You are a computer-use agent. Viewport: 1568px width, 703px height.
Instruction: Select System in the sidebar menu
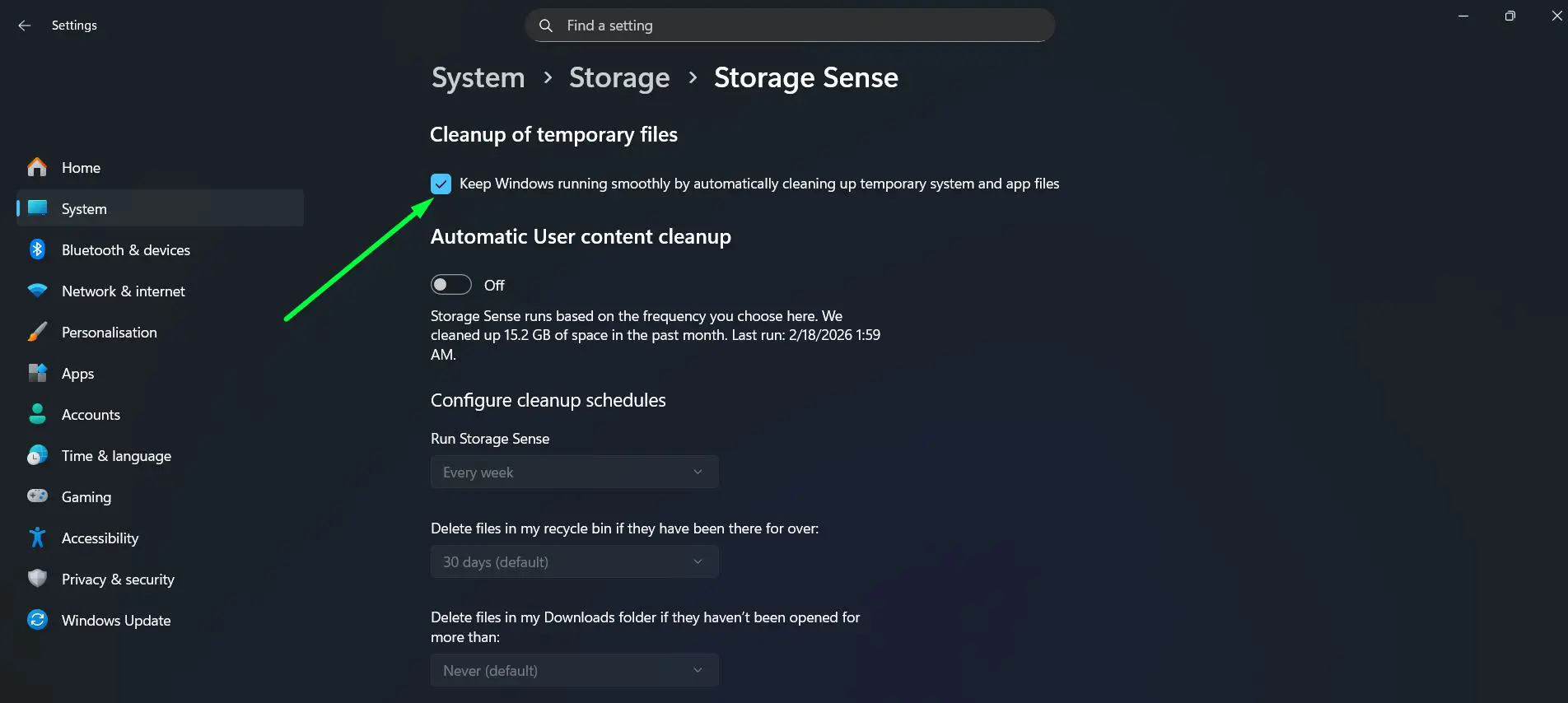click(x=83, y=208)
